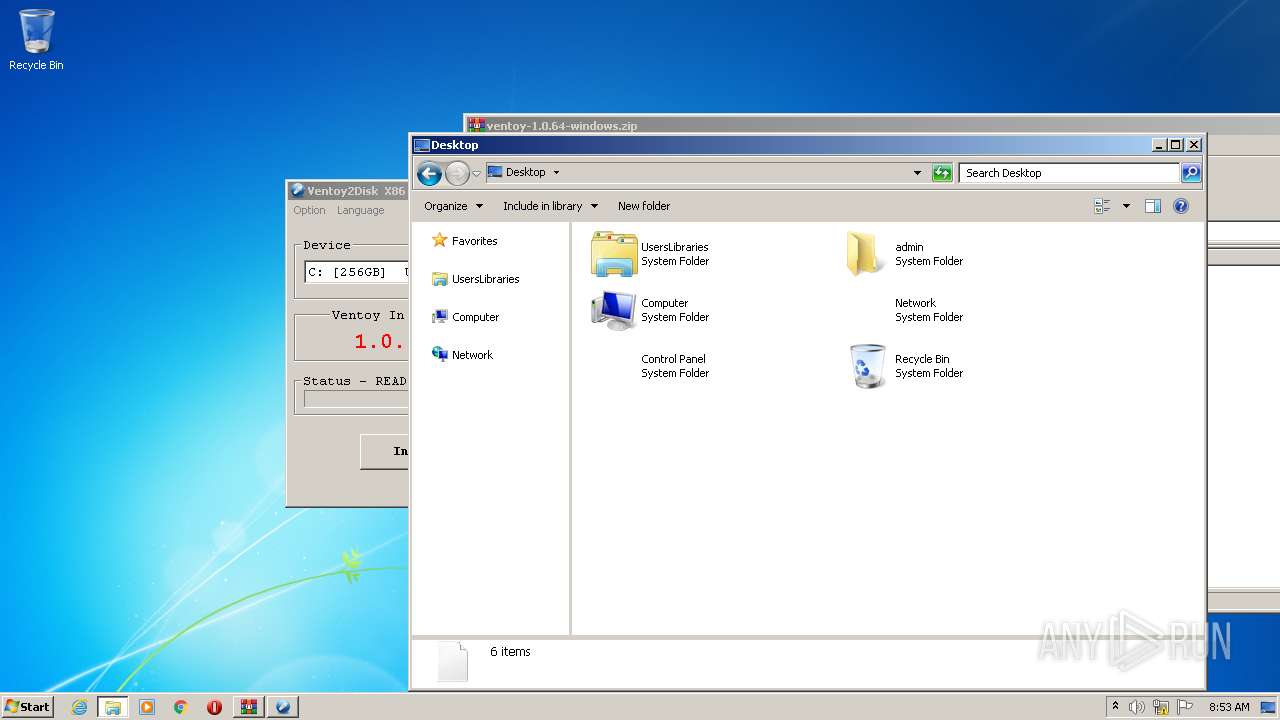Select the Network system folder item
1280x720 pixels.
[x=929, y=310]
